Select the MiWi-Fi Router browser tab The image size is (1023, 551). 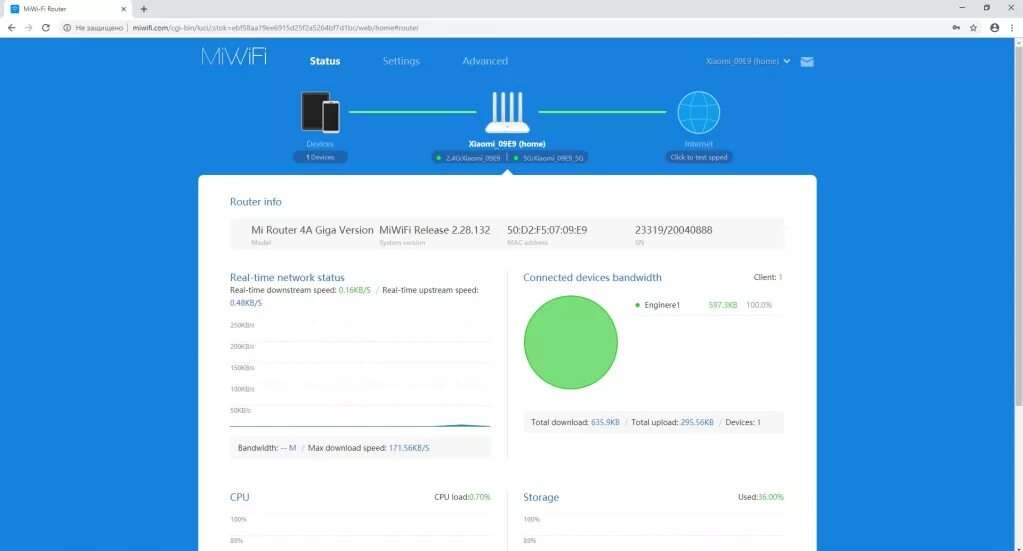68,9
